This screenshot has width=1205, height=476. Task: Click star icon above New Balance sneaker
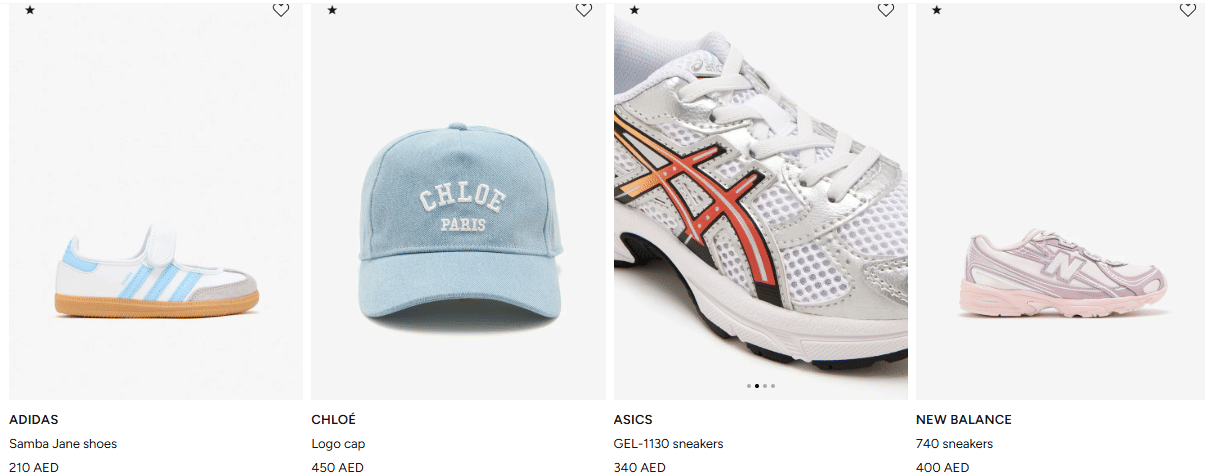(937, 10)
